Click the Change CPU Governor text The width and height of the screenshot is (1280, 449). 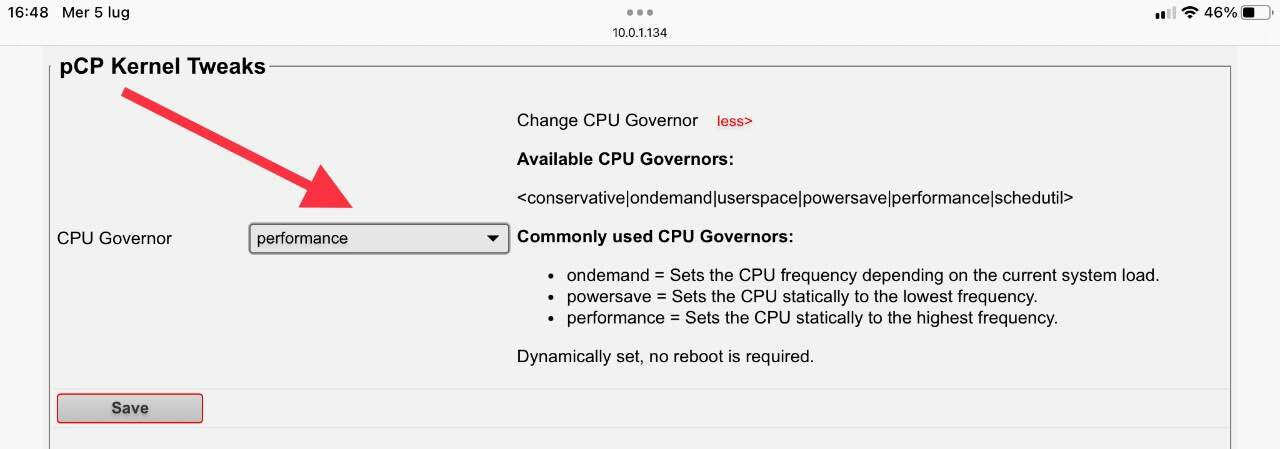(x=607, y=120)
